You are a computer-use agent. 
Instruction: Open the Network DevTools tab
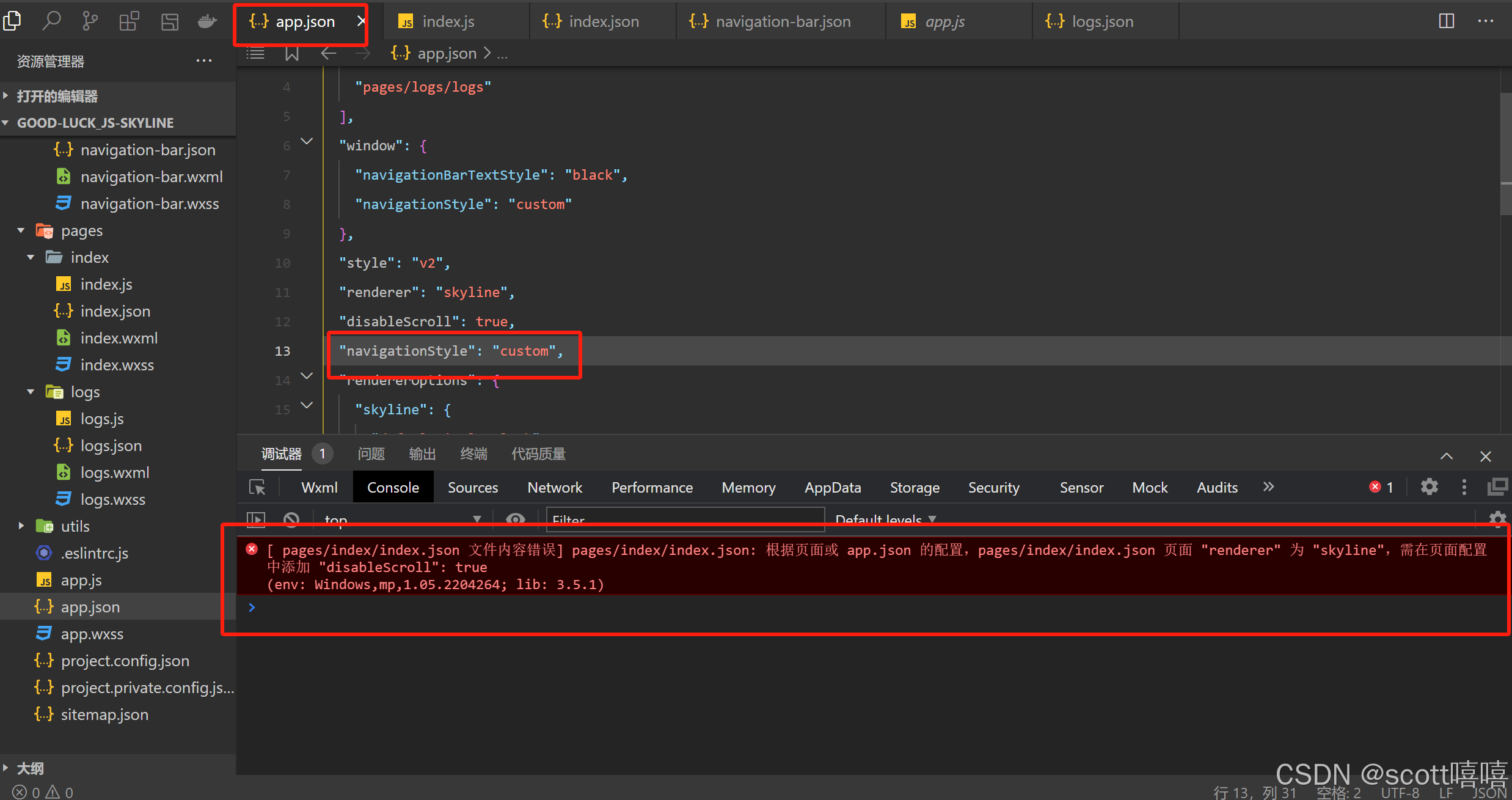tap(555, 487)
